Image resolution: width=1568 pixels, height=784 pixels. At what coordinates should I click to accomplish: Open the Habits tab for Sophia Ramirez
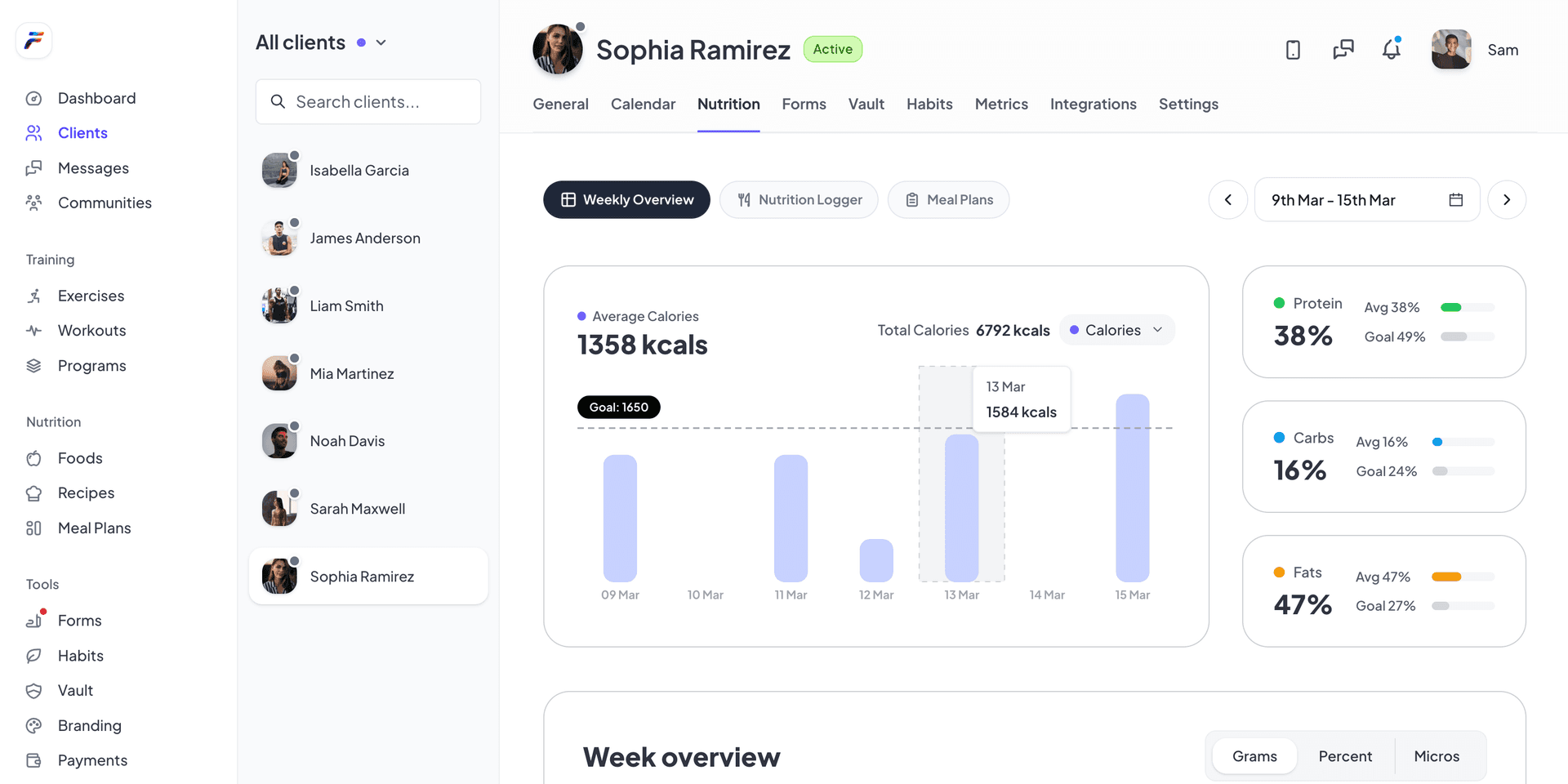929,105
